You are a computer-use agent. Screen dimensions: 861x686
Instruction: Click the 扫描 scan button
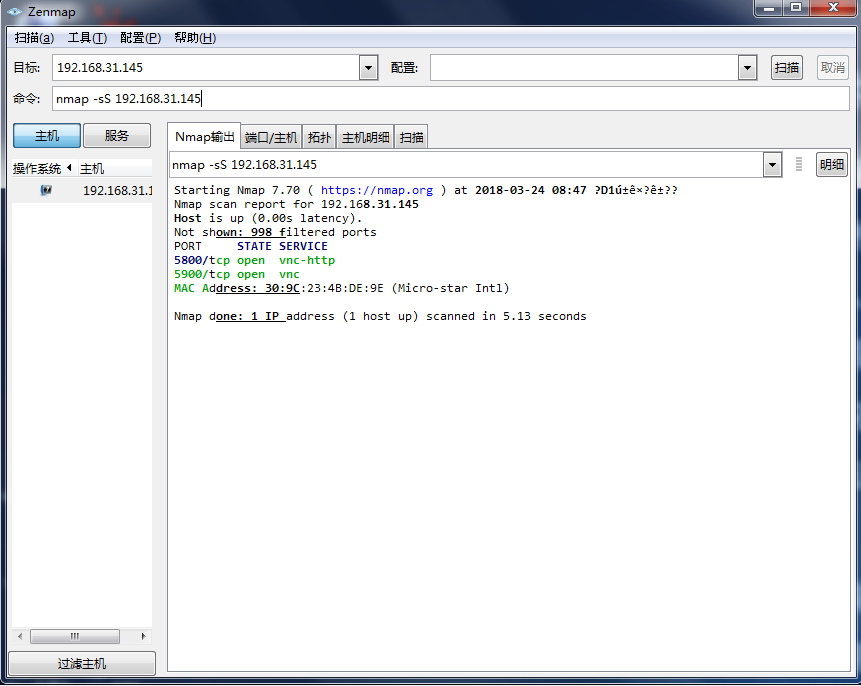coord(786,68)
